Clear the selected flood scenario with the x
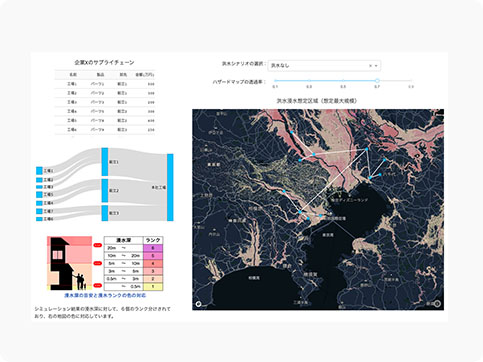The image size is (483, 362). (370, 66)
